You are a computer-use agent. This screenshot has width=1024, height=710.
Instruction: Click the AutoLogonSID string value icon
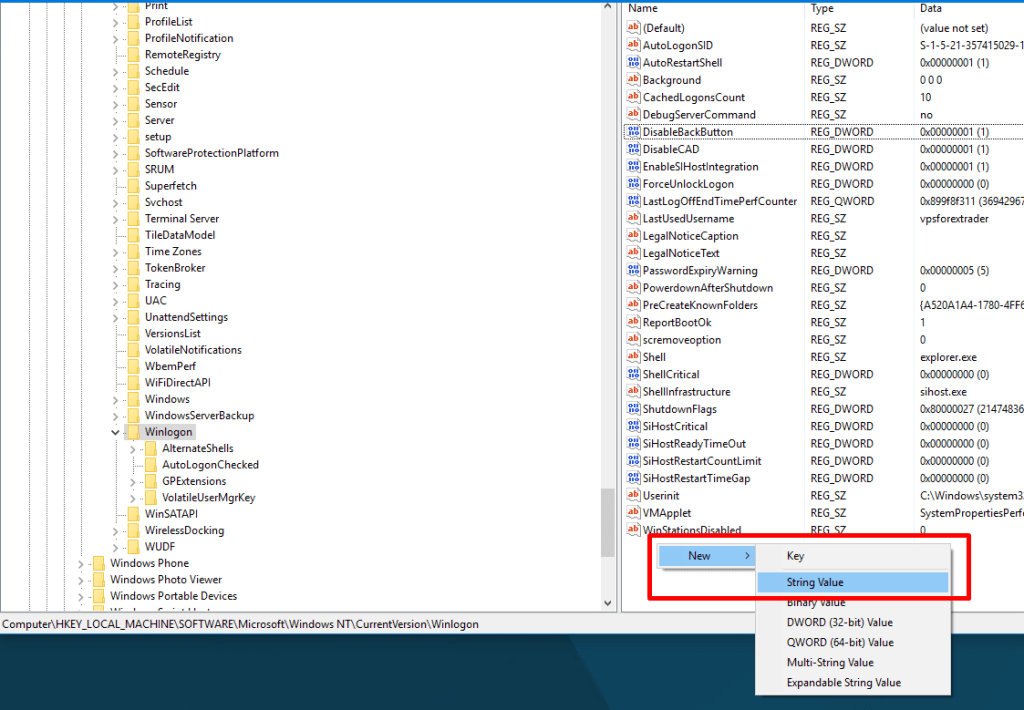[x=633, y=45]
